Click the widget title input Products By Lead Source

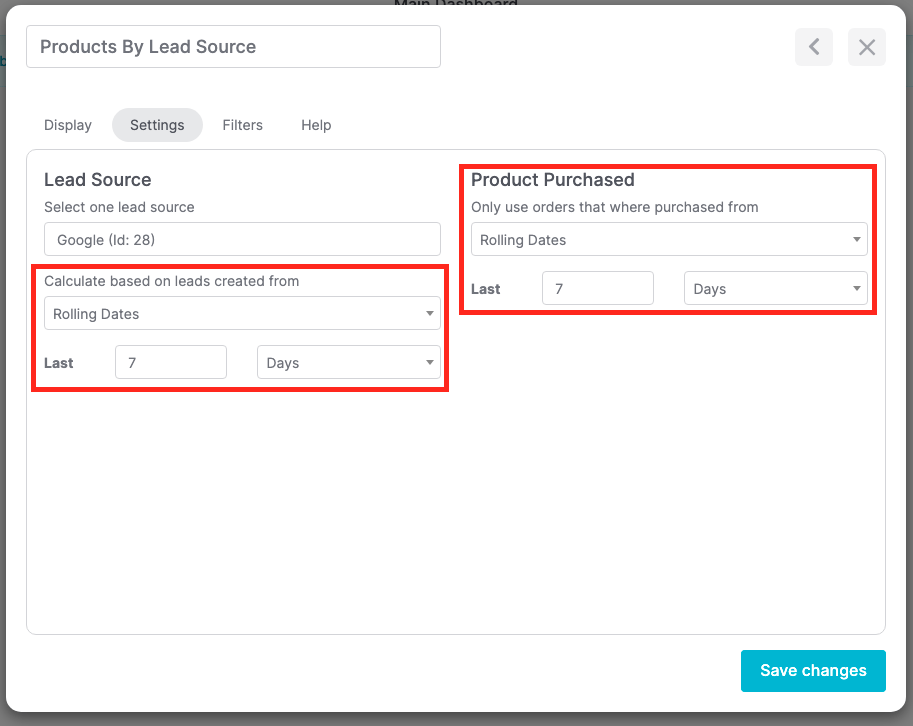[232, 47]
